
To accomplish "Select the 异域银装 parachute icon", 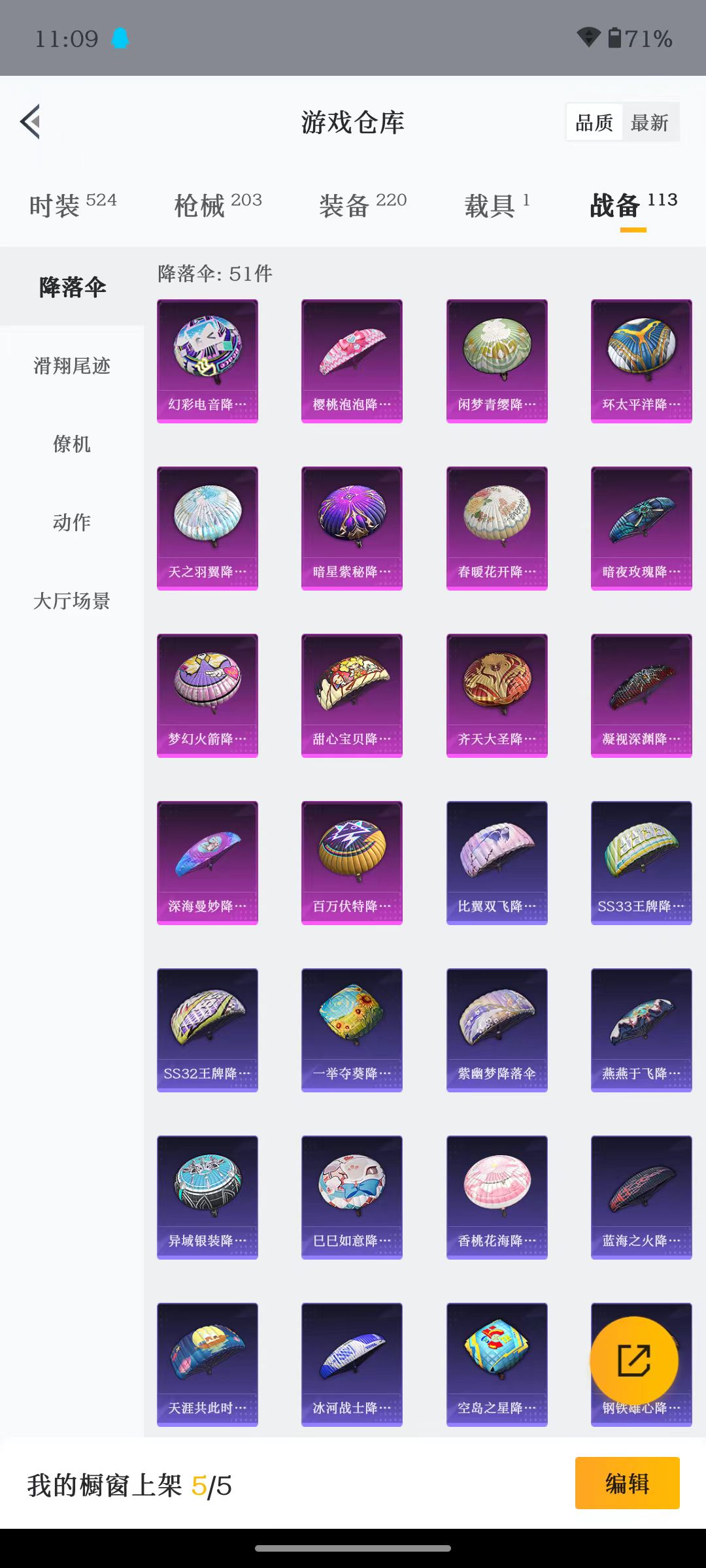I will tap(207, 1197).
